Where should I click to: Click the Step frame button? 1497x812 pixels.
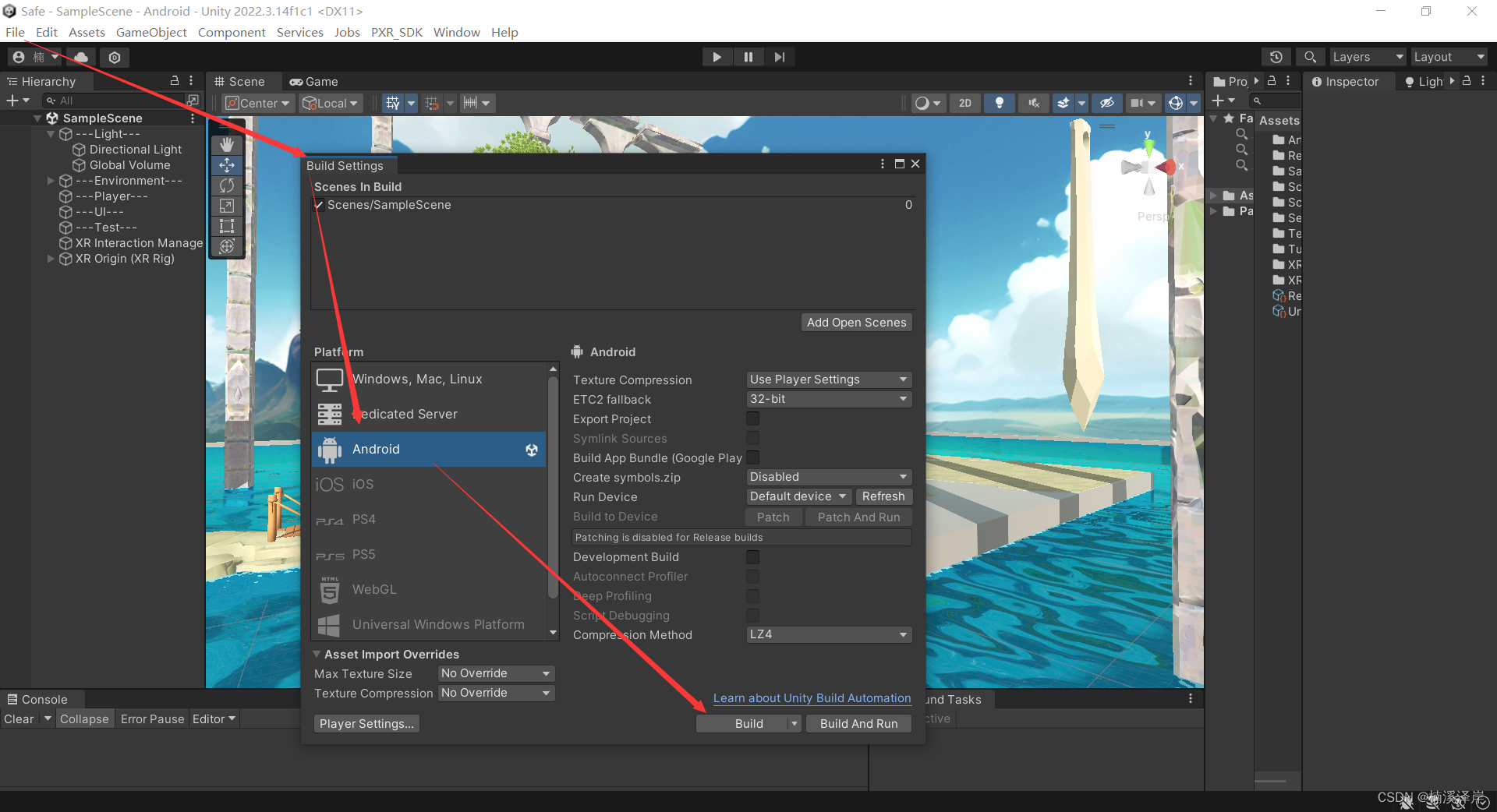click(780, 57)
